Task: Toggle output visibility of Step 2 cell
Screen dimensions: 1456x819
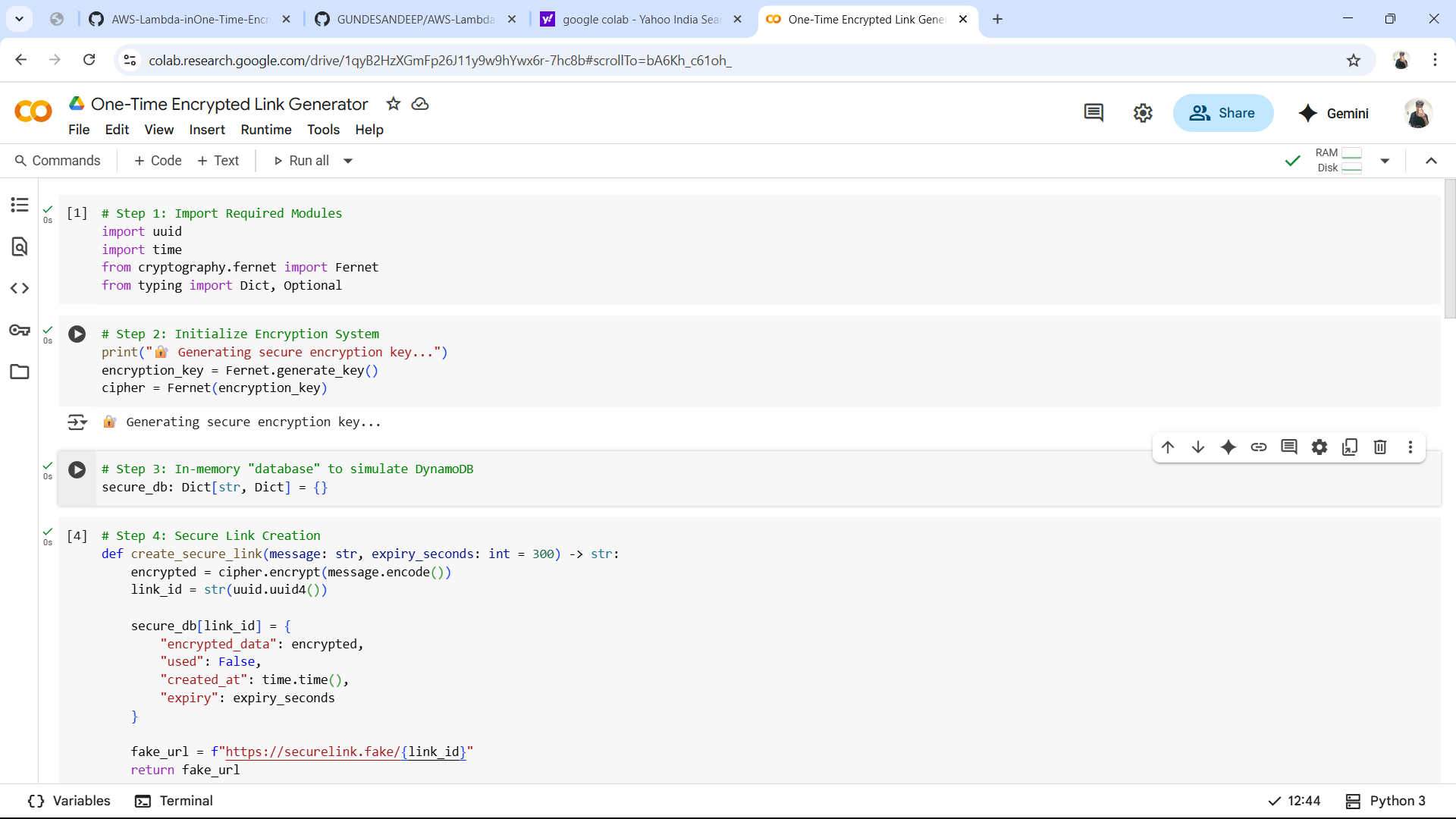Action: point(77,422)
